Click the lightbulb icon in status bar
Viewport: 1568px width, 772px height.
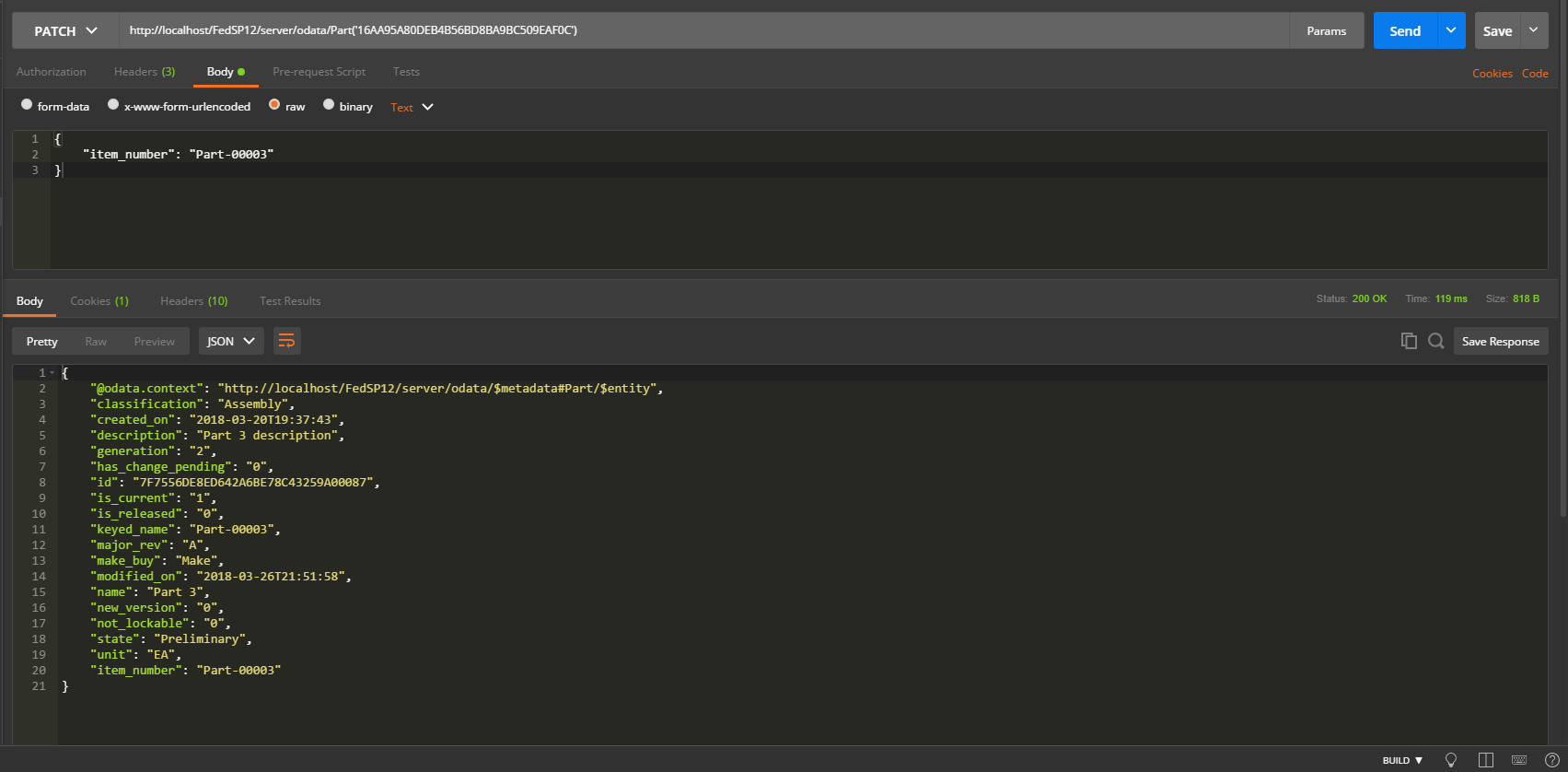[x=1451, y=760]
